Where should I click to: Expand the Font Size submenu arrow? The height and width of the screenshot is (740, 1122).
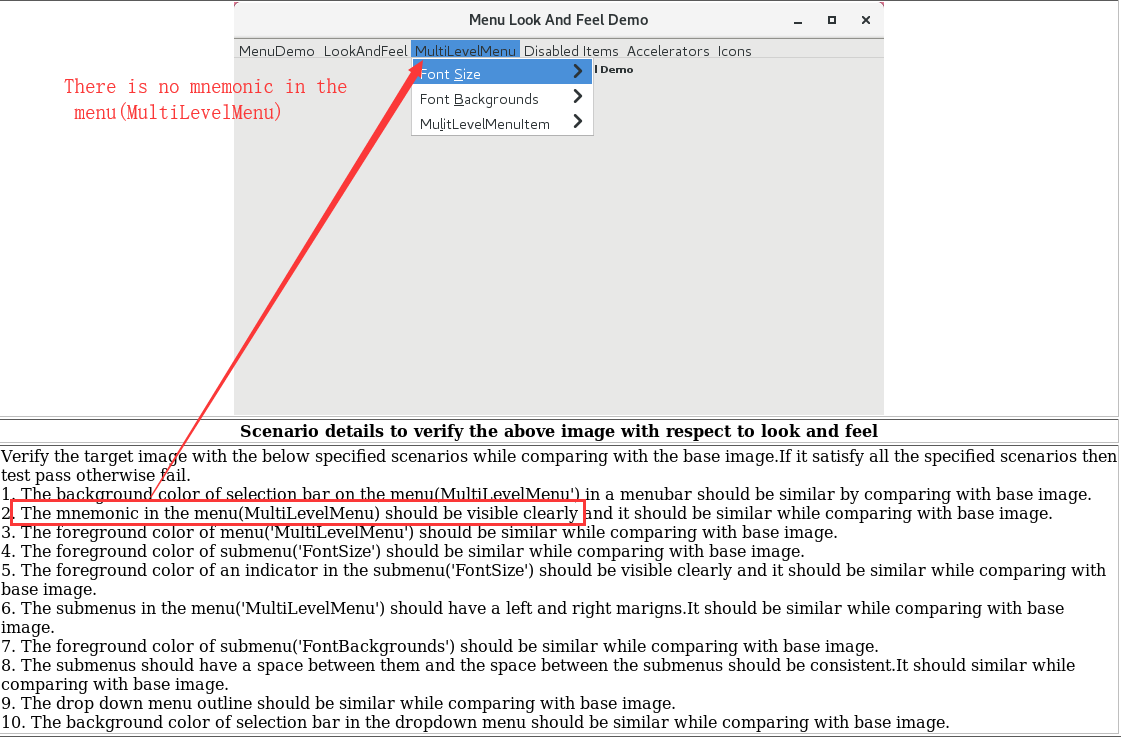pyautogui.click(x=578, y=72)
